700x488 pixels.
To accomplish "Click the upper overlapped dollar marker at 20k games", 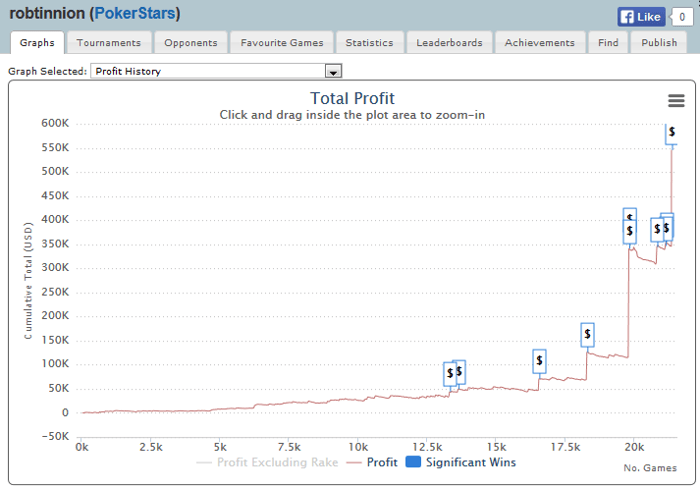I will [629, 214].
